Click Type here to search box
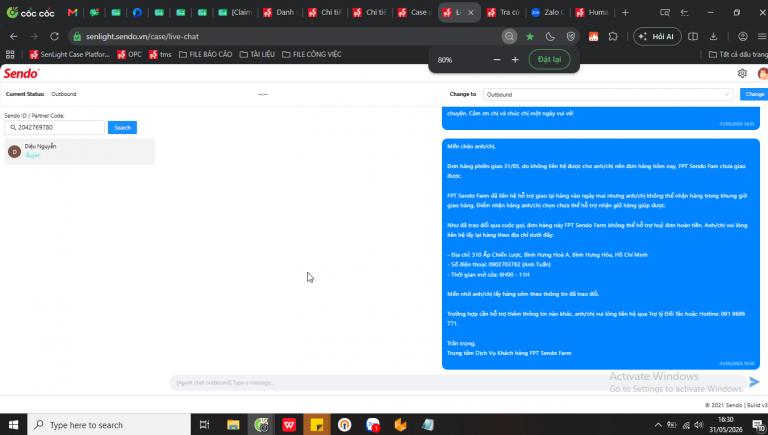Screen dimensions: 768x435 [109, 425]
